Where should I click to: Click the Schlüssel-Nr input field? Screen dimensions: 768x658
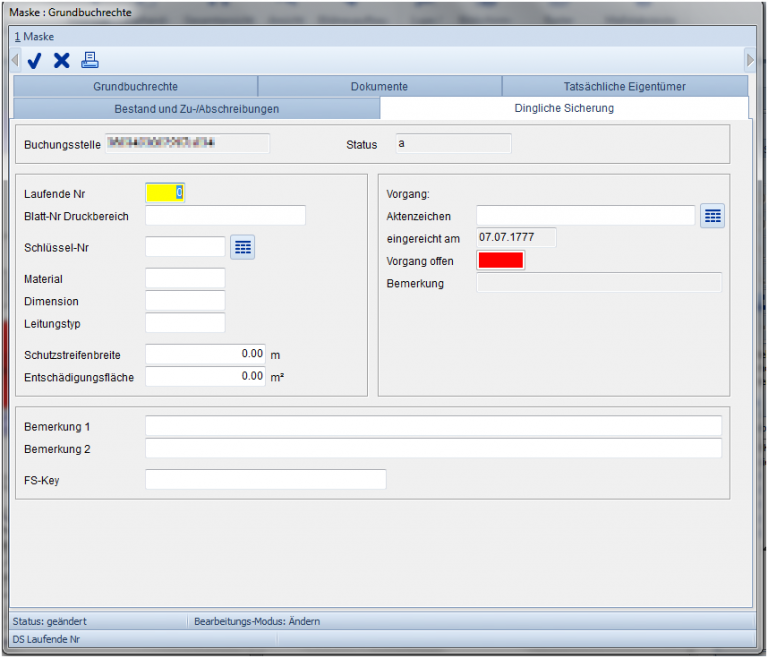coord(185,246)
